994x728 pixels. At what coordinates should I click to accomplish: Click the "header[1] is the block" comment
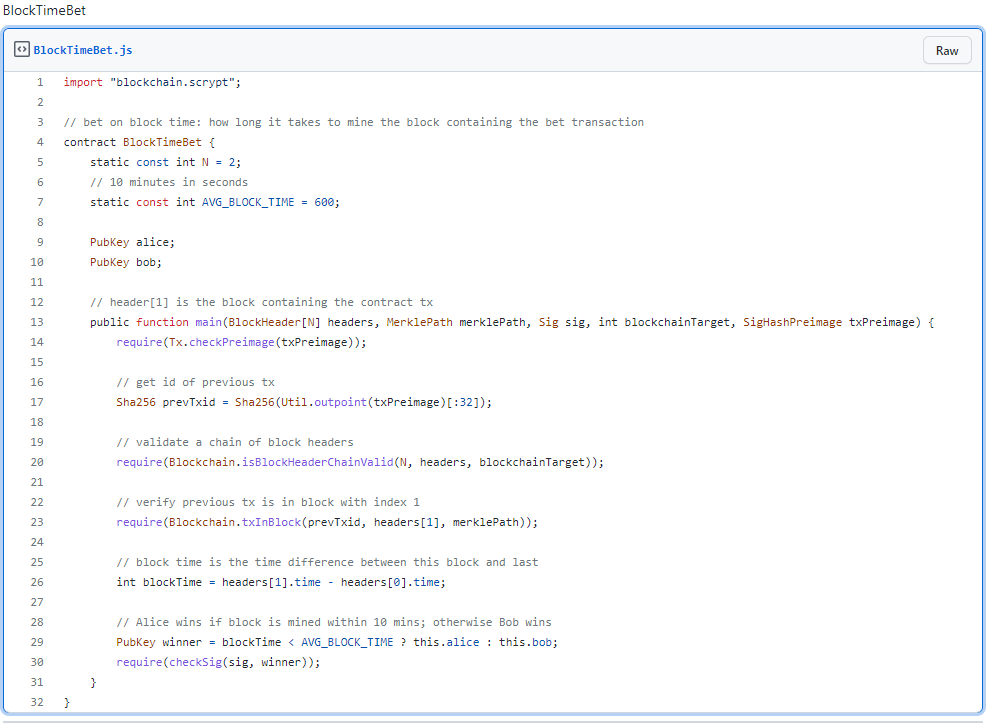[x=261, y=302]
